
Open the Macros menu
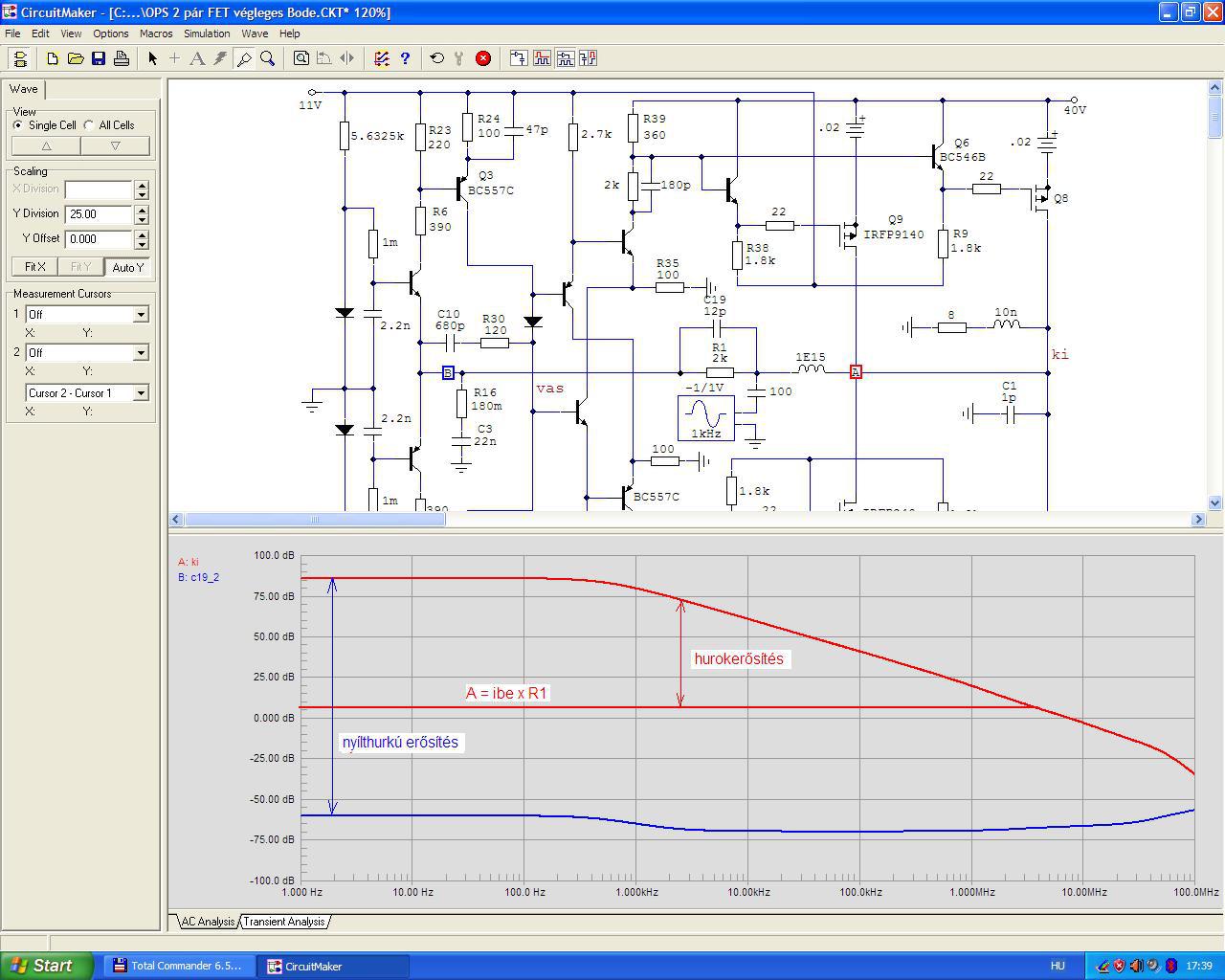(156, 33)
